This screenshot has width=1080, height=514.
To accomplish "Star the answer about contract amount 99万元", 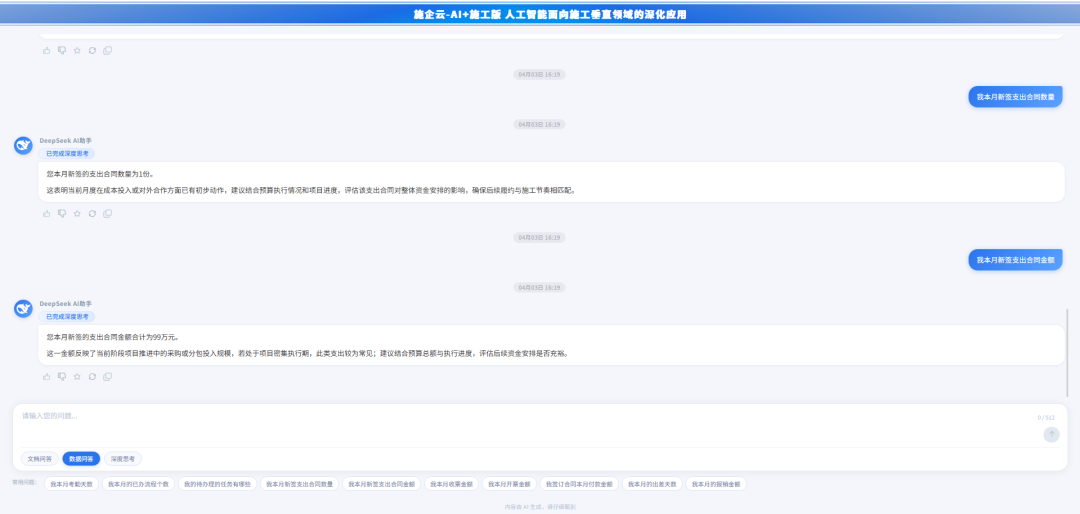I will coord(77,377).
